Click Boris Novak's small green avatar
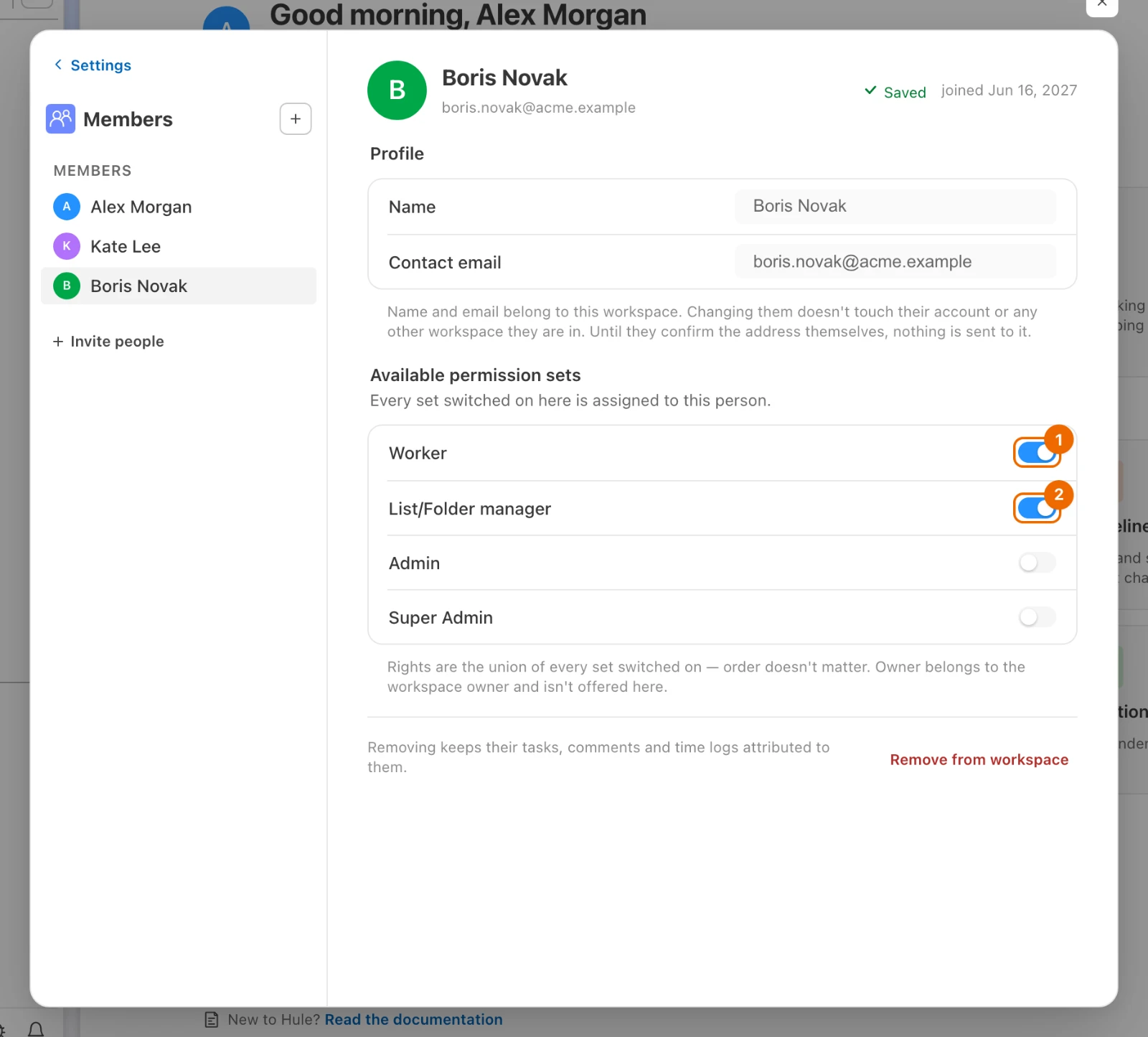The width and height of the screenshot is (1148, 1037). pos(67,286)
